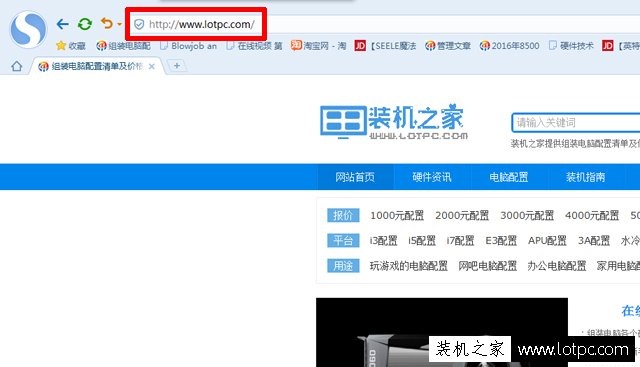Open the i5配置 link
This screenshot has width=640, height=367.
(422, 240)
